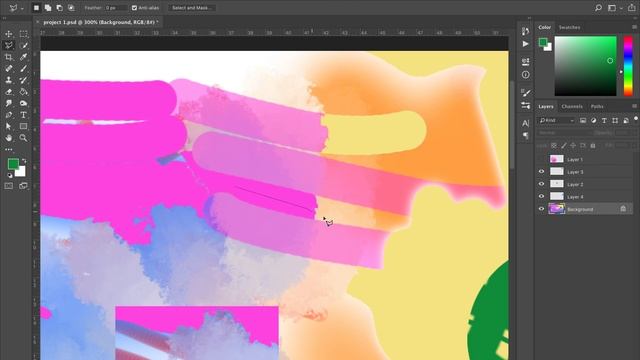Select the Brush tool
Image resolution: width=640 pixels, height=360 pixels.
[23, 69]
